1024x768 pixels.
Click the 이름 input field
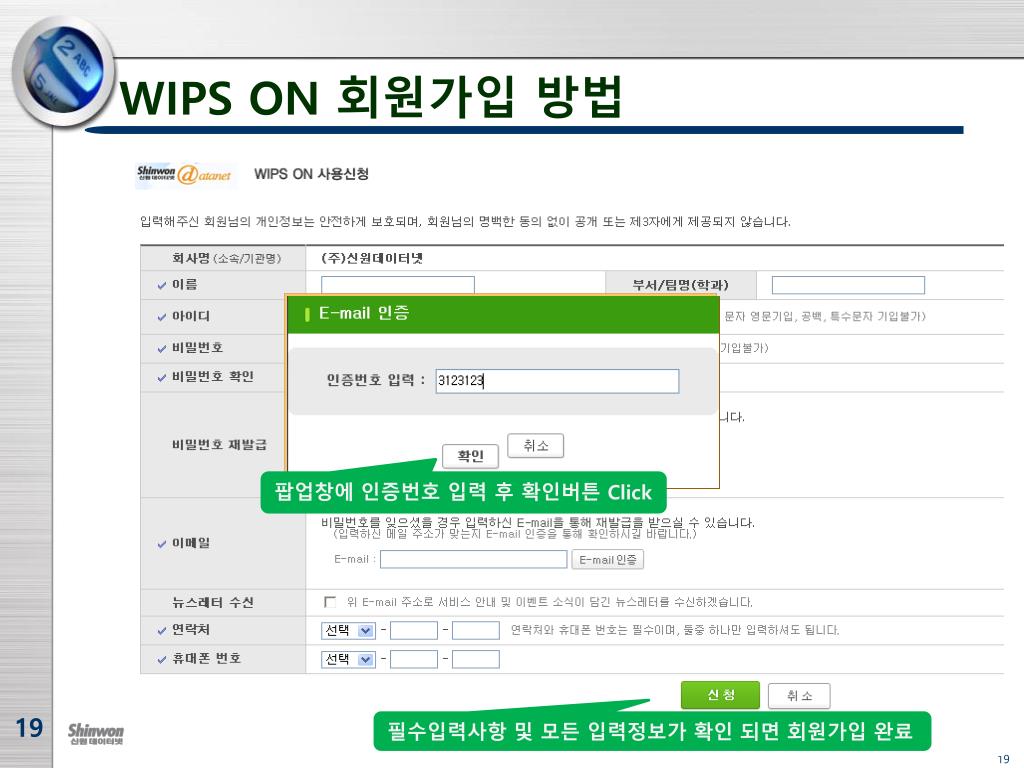coord(398,285)
